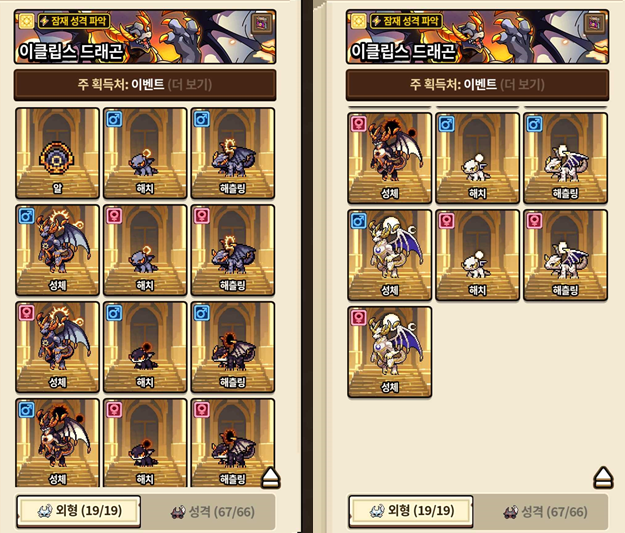Select 외형 (19/19) tab in right panel

(411, 511)
